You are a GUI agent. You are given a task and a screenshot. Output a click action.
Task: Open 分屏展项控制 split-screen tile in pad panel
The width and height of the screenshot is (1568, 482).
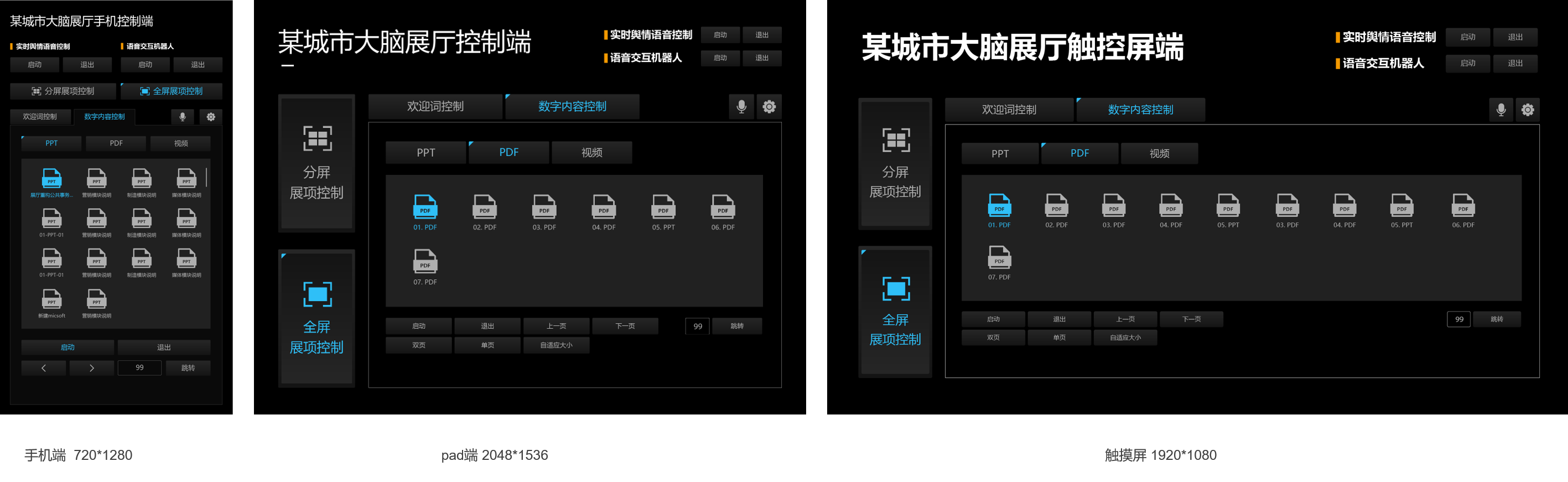[x=316, y=163]
